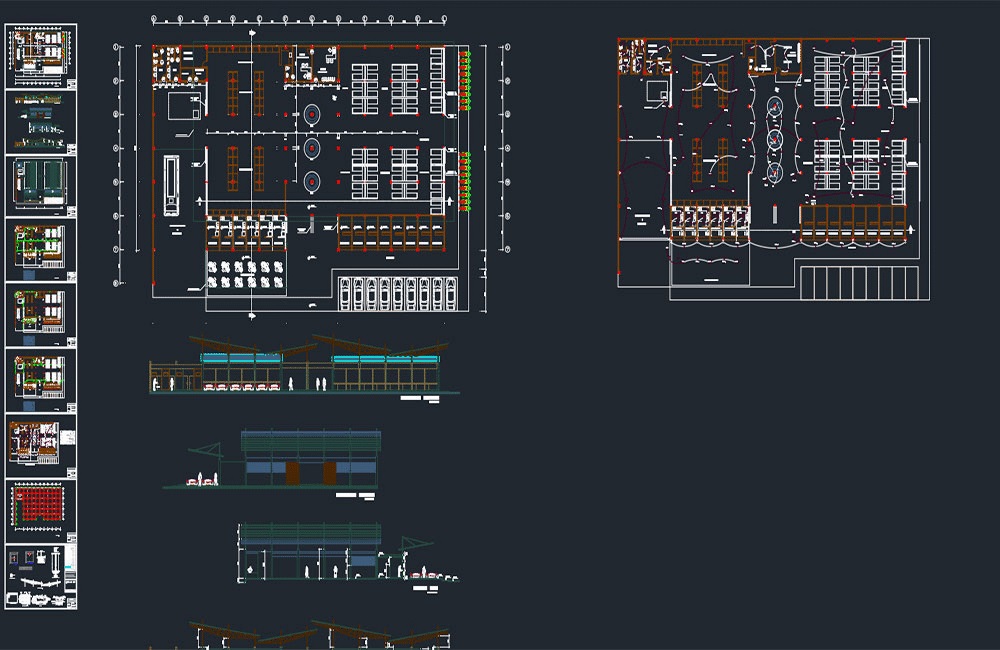Click the parked bus outline in main plan
Image resolution: width=1000 pixels, height=650 pixels.
[x=172, y=186]
